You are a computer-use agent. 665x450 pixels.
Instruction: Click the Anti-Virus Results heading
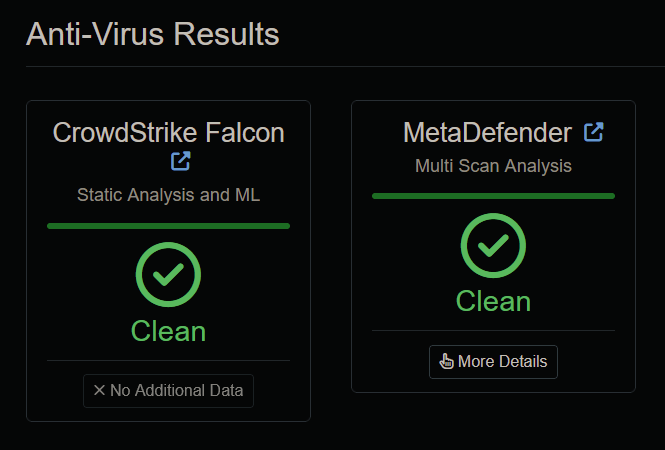coord(153,34)
